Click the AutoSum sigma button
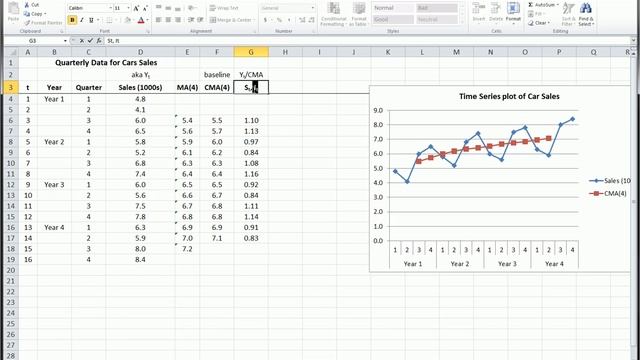Viewport: 640px width, 360px height. [x=542, y=5]
